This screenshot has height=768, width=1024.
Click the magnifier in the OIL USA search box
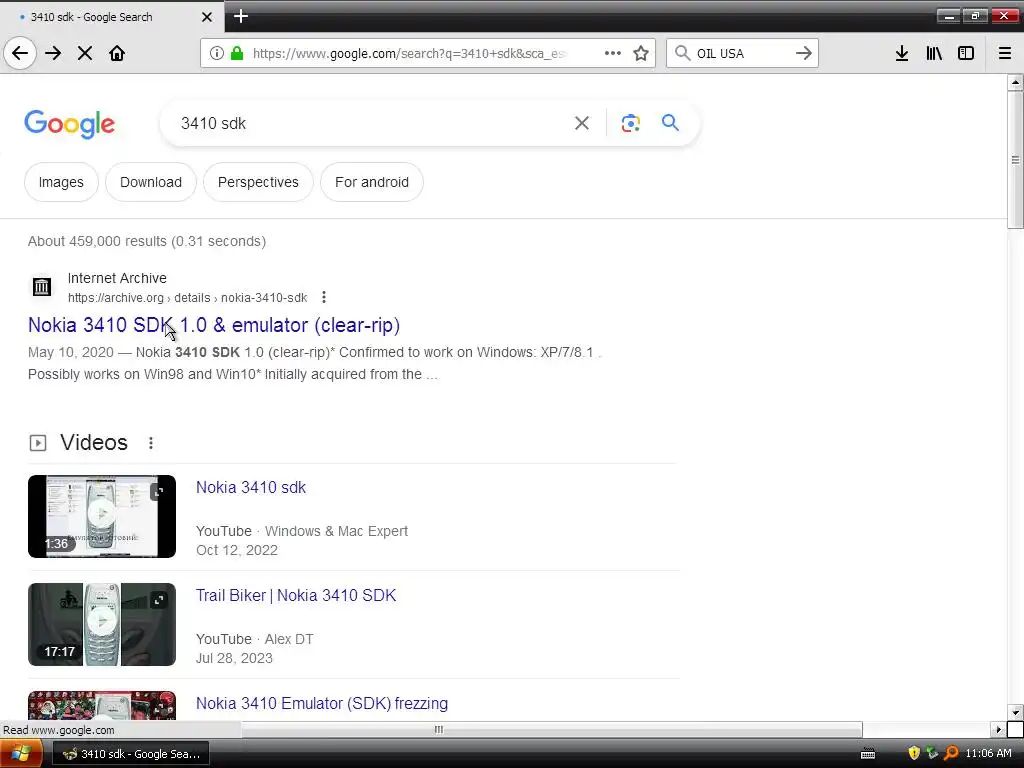pyautogui.click(x=682, y=53)
